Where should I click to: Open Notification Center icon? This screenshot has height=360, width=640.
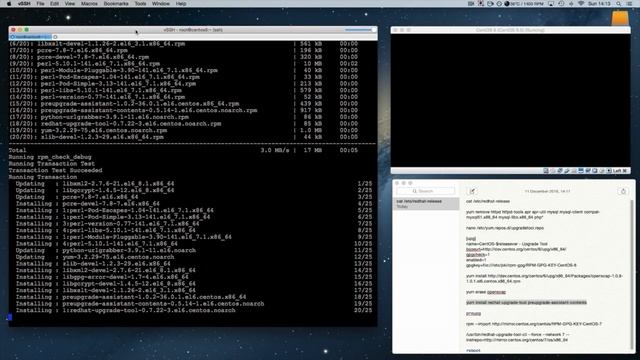pyautogui.click(x=629, y=4)
